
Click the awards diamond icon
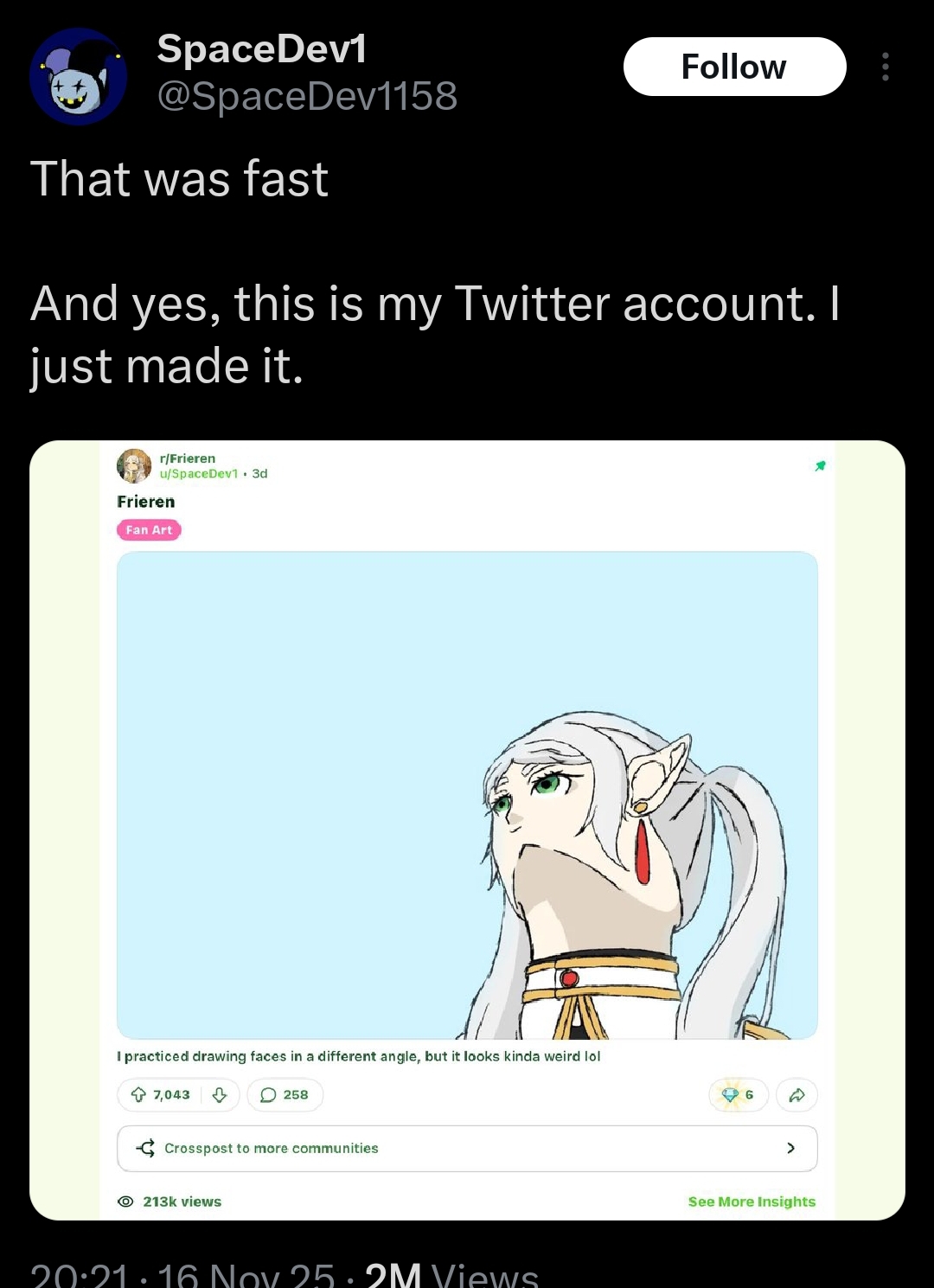(x=731, y=1095)
